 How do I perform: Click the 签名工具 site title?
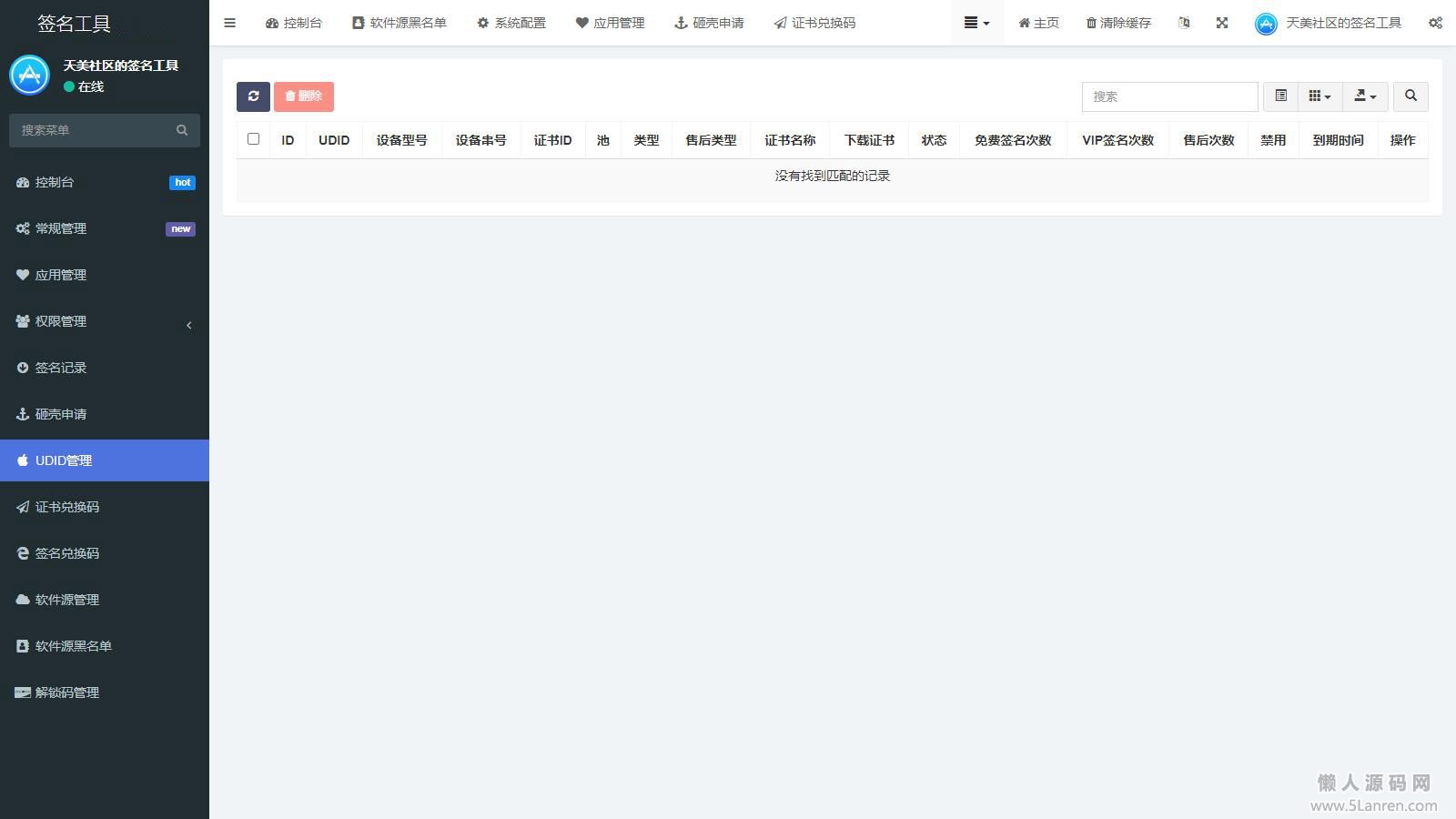point(74,24)
